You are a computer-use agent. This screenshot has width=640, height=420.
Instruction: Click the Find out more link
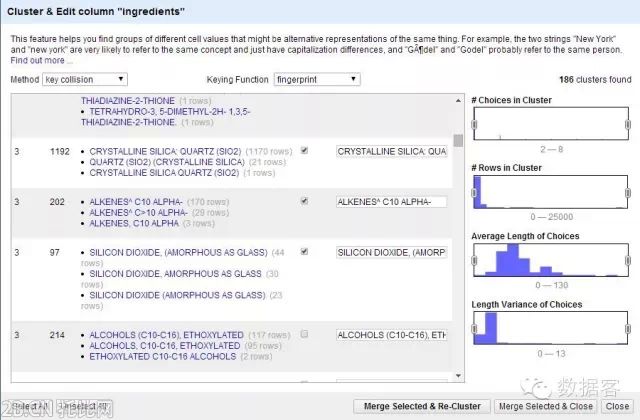pos(39,60)
